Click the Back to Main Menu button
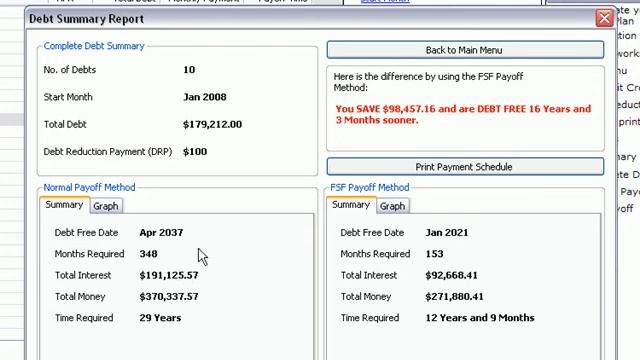Image resolution: width=640 pixels, height=360 pixels. pyautogui.click(x=465, y=50)
